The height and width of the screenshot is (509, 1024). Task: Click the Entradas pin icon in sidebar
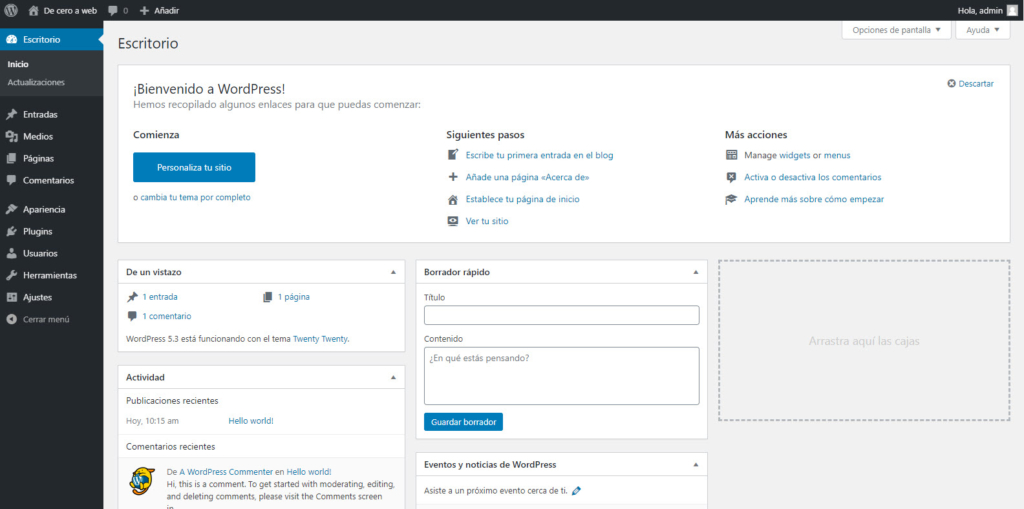[11, 114]
